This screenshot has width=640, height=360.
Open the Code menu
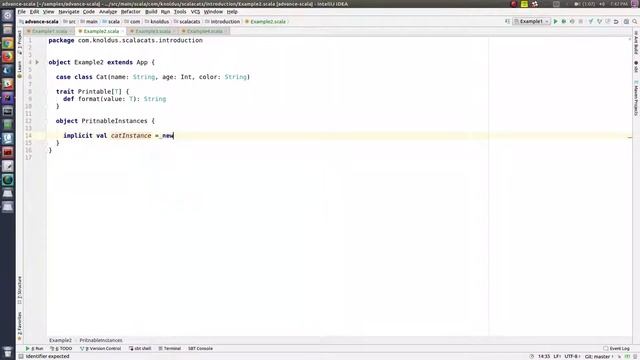tap(89, 12)
